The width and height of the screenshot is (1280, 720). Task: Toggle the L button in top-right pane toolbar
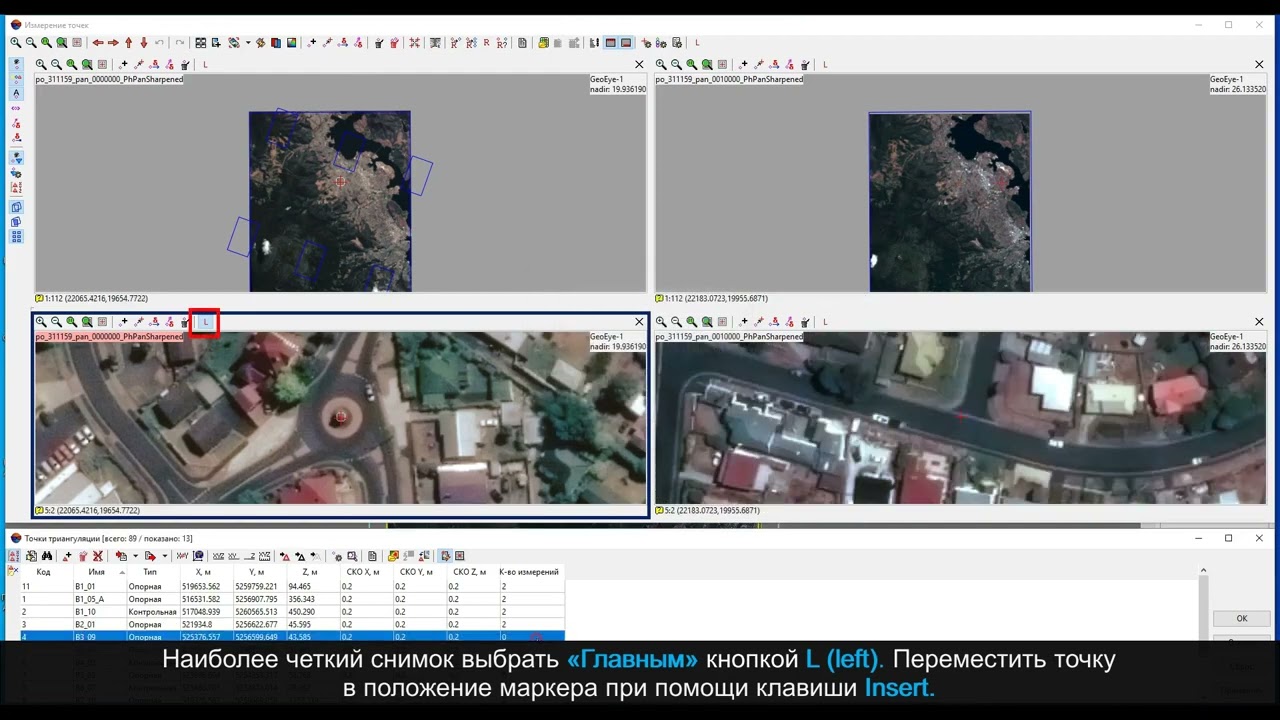coord(825,65)
